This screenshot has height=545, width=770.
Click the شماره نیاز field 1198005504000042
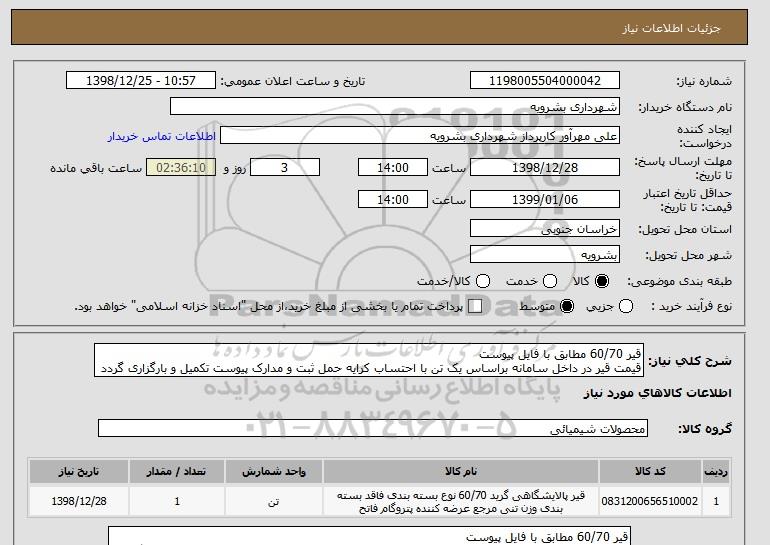(545, 81)
